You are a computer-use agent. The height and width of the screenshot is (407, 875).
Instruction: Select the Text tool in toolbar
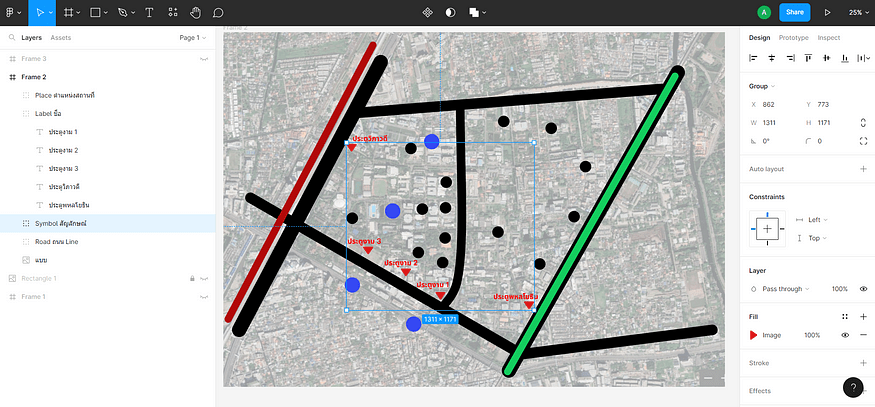pos(149,13)
